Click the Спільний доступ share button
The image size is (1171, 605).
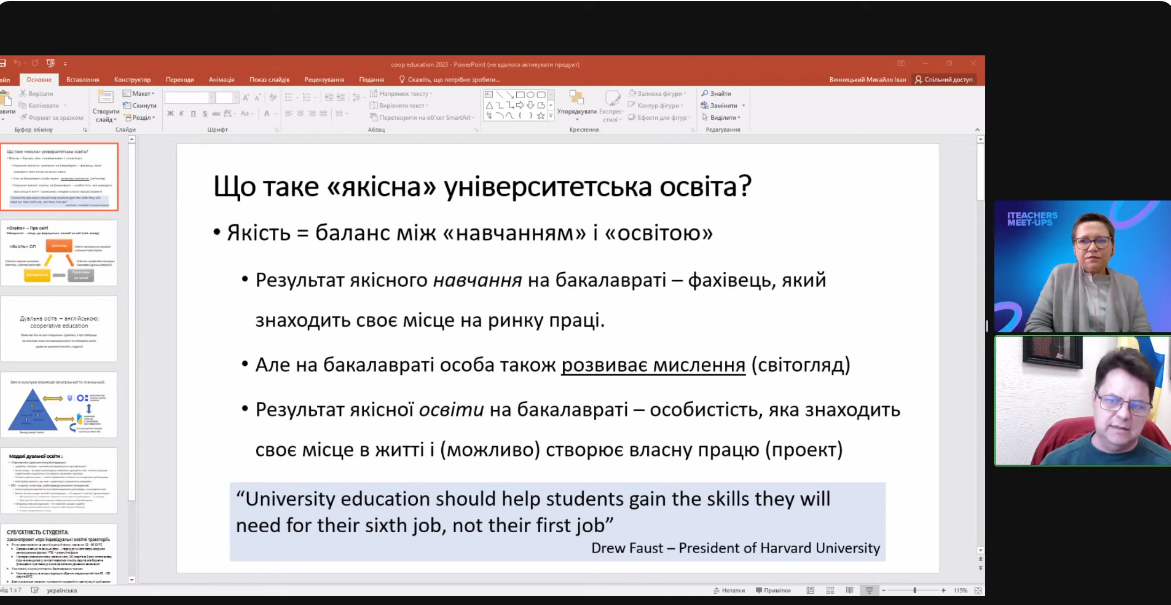click(x=944, y=79)
